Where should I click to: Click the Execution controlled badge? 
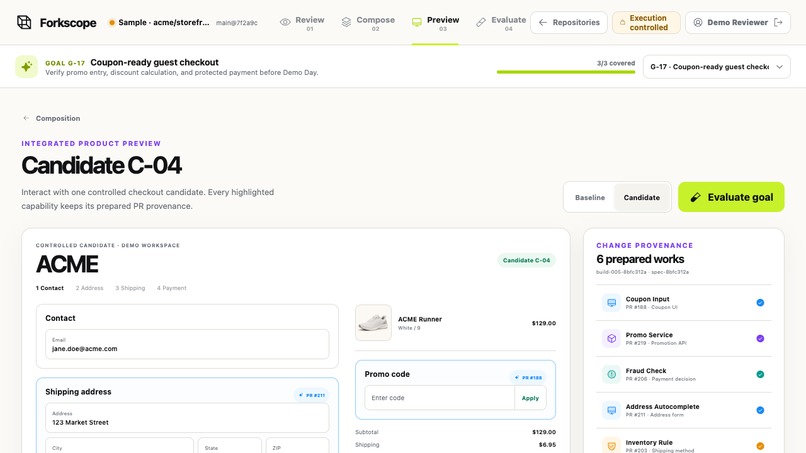coord(646,23)
